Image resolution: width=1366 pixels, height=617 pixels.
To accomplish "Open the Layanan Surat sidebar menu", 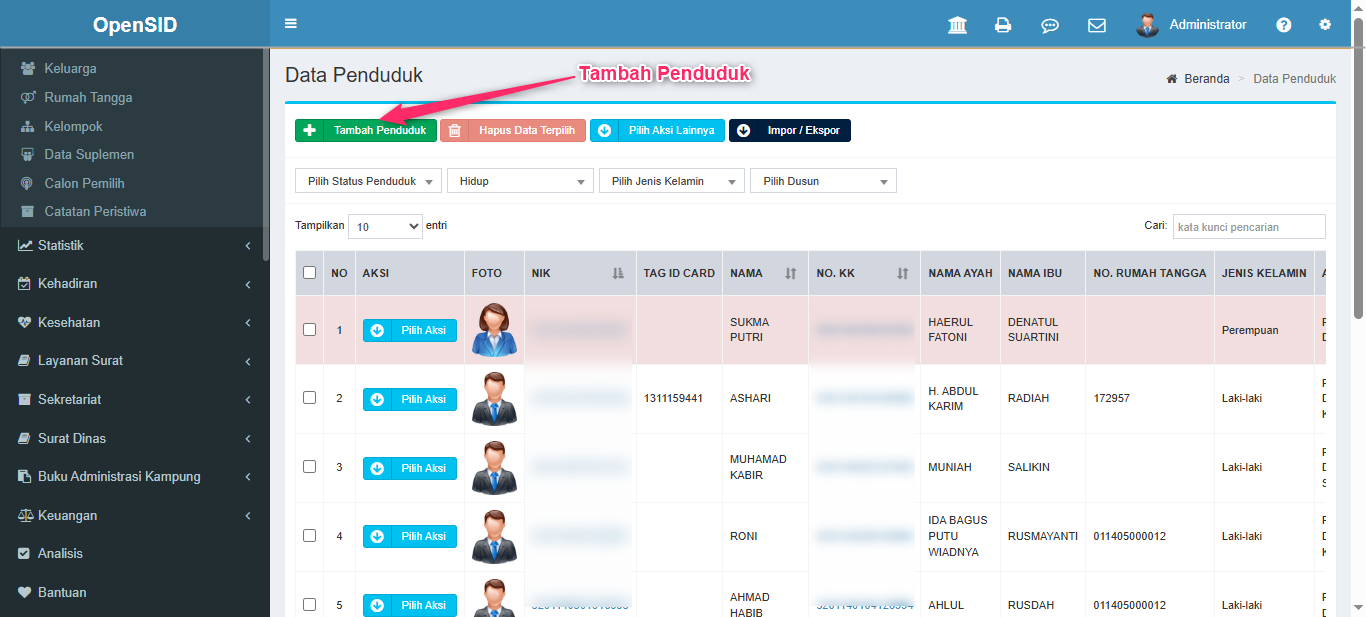I will [134, 361].
